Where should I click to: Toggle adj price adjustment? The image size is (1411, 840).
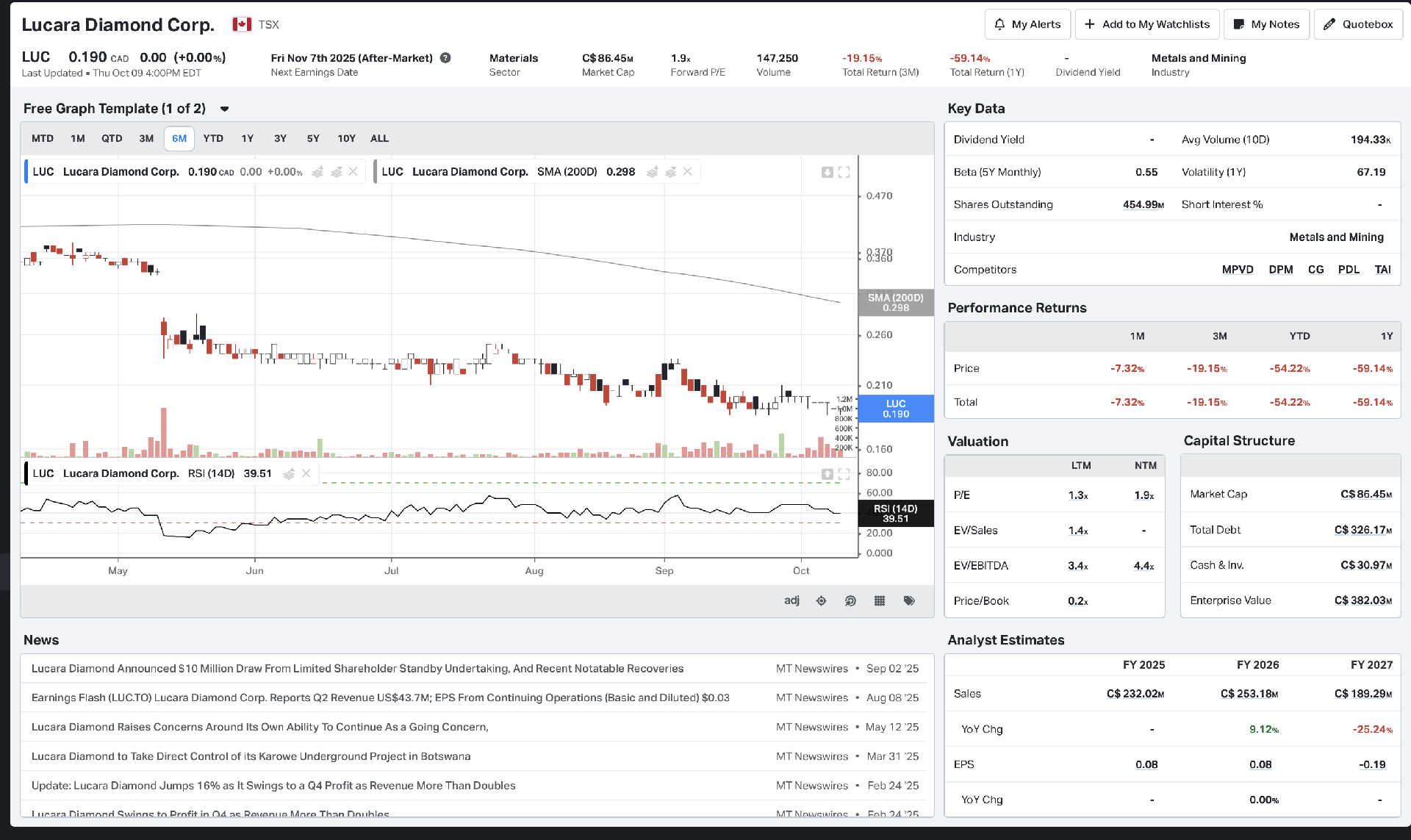pos(791,600)
